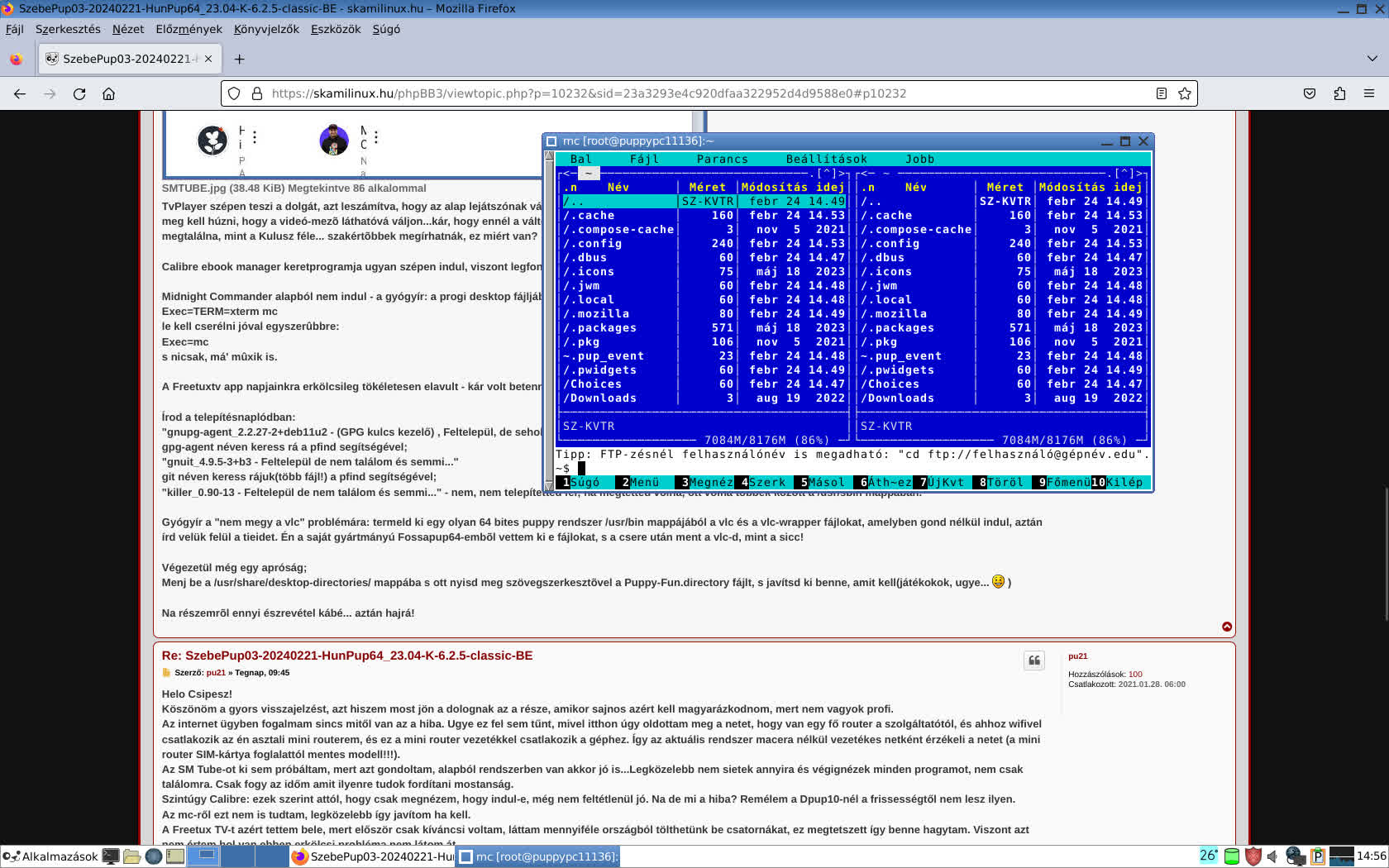Go to the Firefox home page icon
Screen dimensions: 1389x868
[x=108, y=93]
